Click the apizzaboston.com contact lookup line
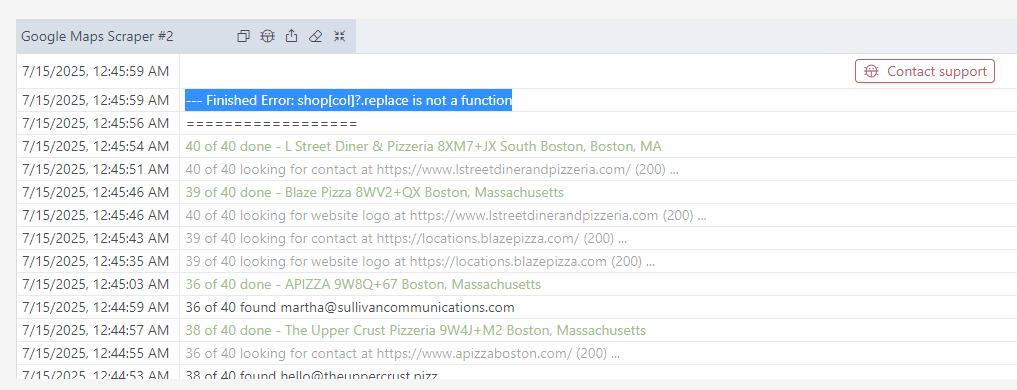The width and height of the screenshot is (1017, 390). (x=402, y=354)
